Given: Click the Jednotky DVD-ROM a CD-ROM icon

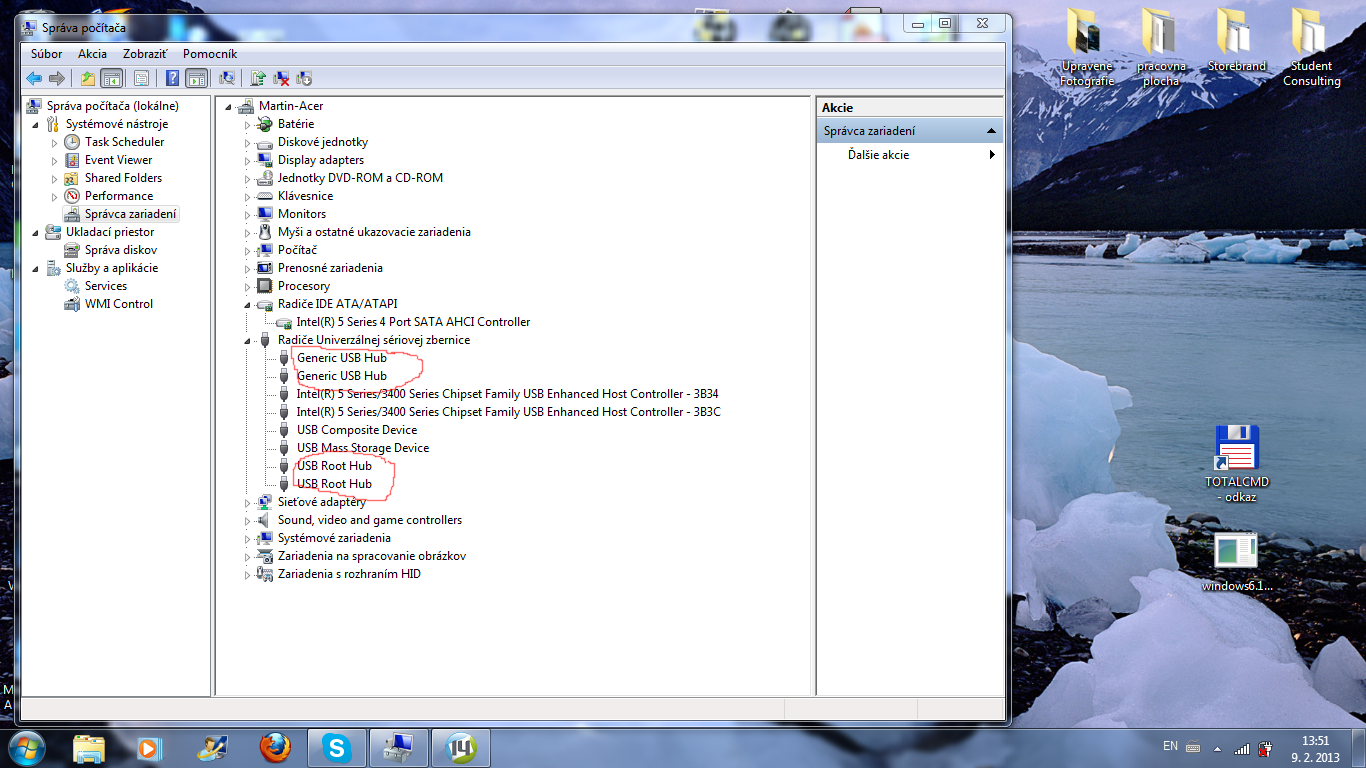Looking at the screenshot, I should (265, 178).
